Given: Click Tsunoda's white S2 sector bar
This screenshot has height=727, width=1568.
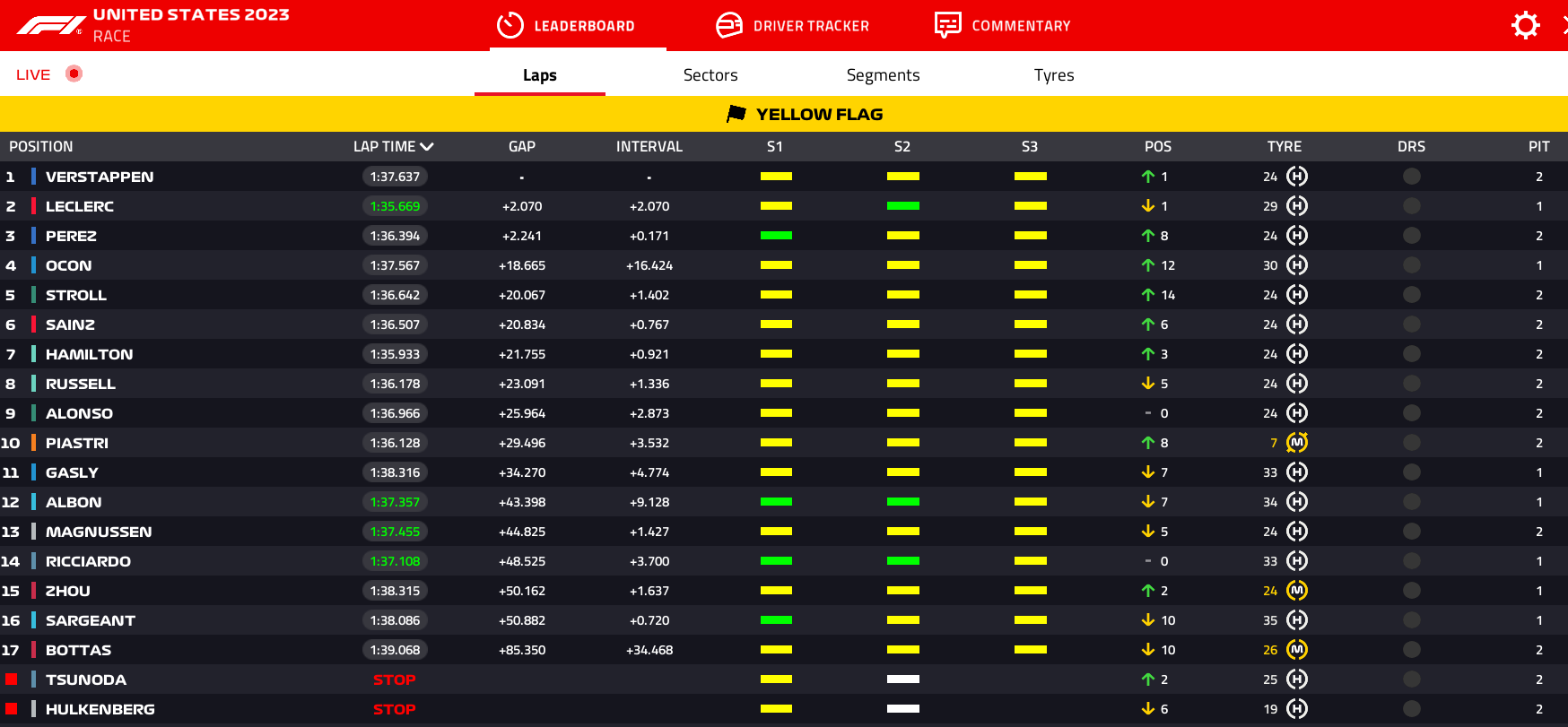Looking at the screenshot, I should coord(903,679).
